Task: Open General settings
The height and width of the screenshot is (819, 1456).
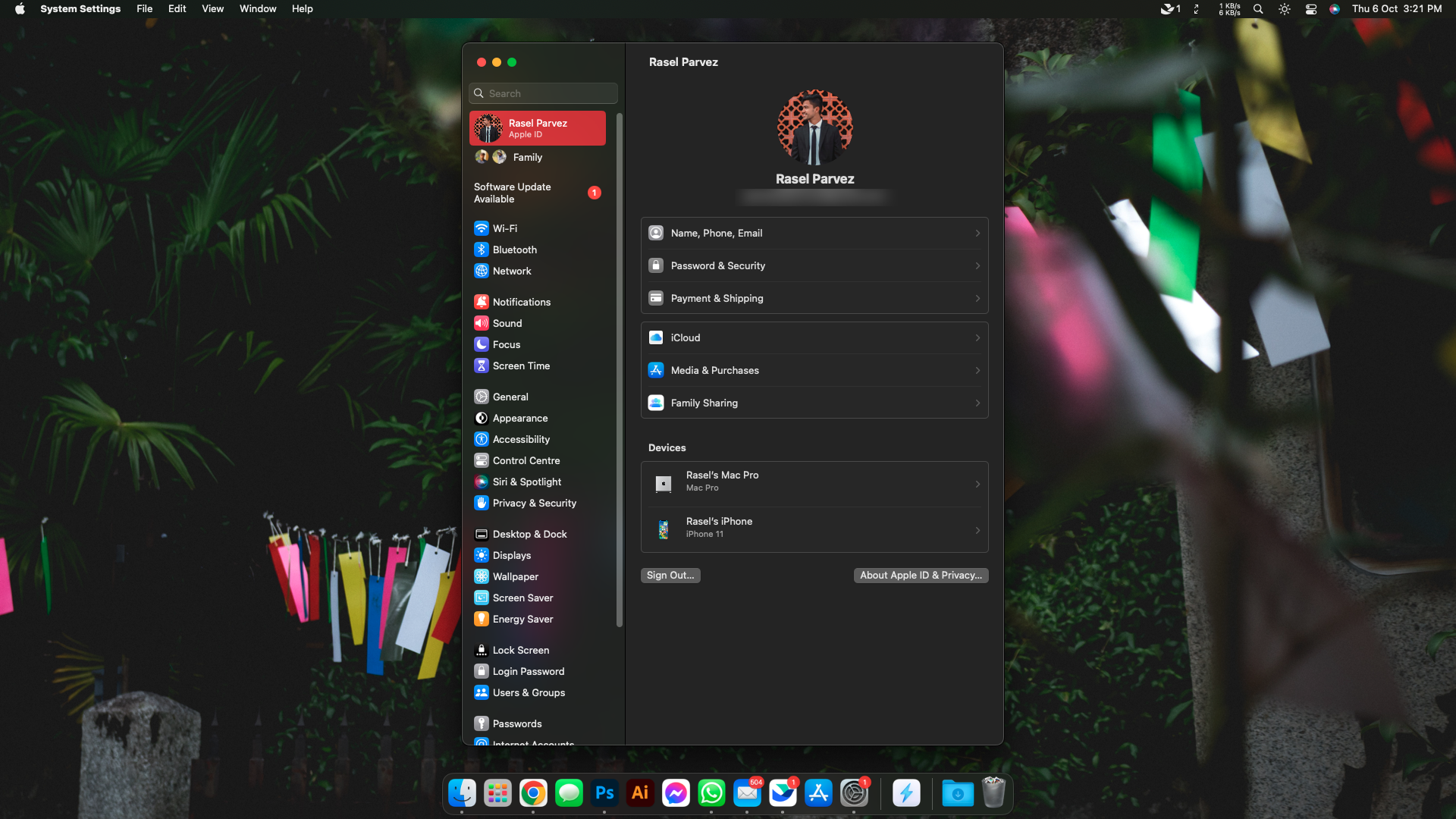Action: click(537, 397)
